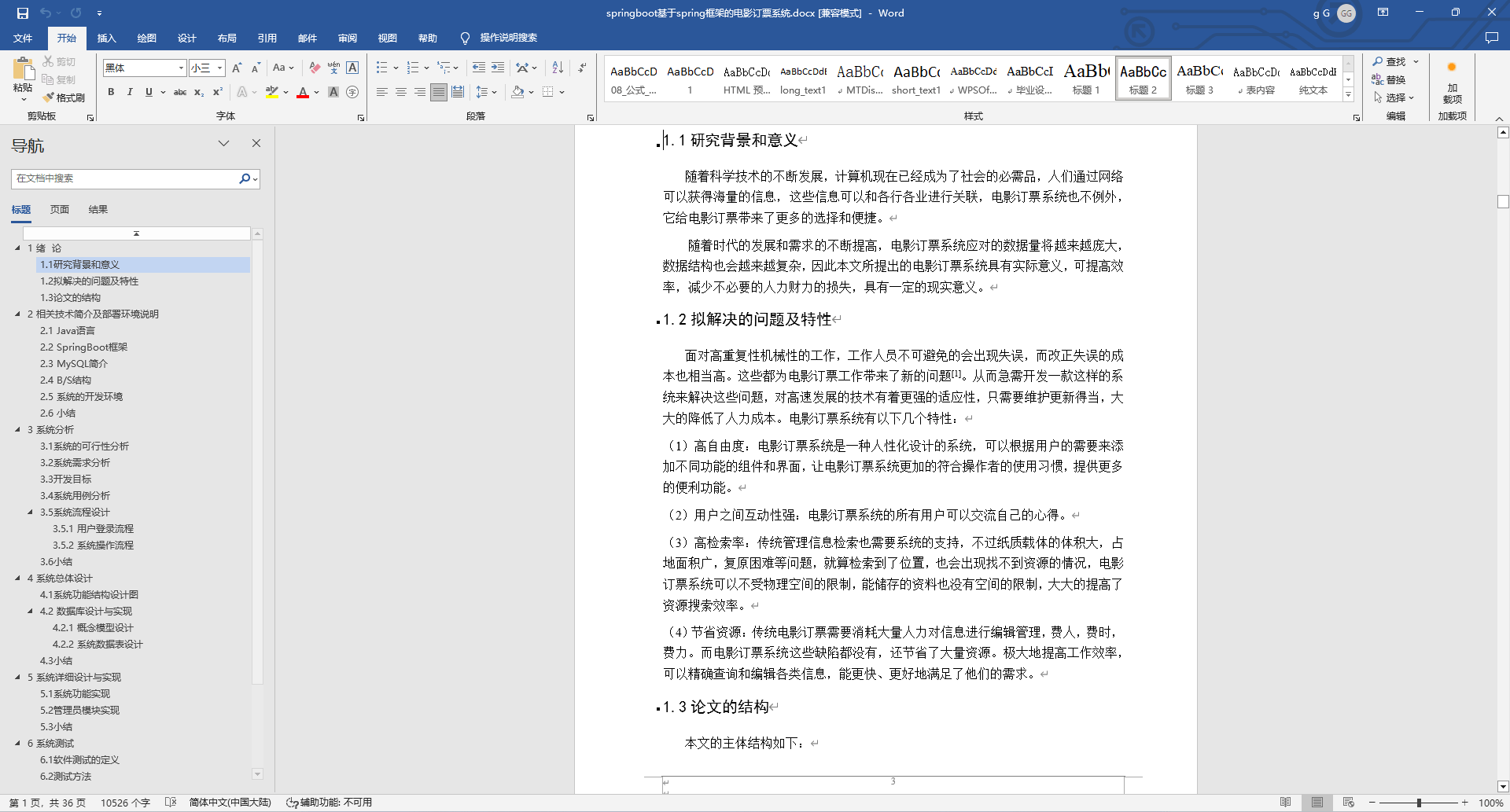Viewport: 1510px width, 812px height.
Task: Switch to the 插入 ribbon tab
Action: (x=106, y=38)
